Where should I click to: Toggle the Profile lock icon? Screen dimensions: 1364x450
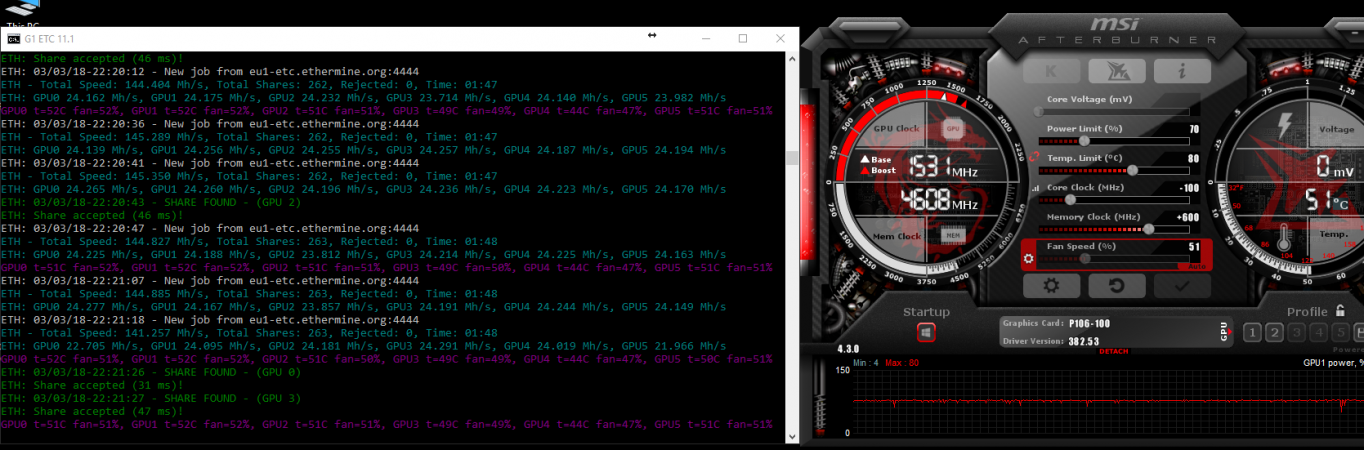[1340, 311]
